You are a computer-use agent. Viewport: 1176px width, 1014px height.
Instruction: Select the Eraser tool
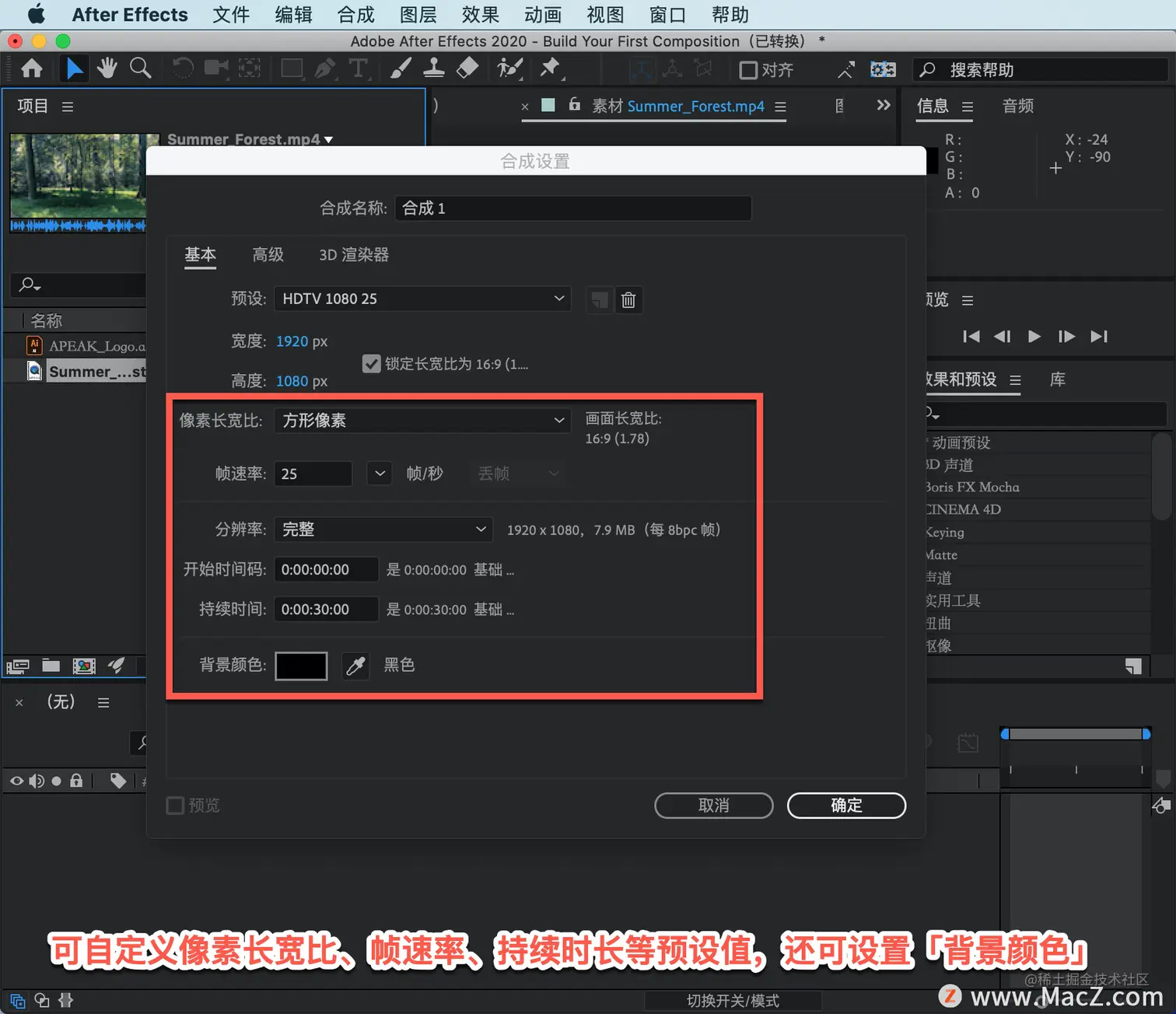tap(467, 69)
